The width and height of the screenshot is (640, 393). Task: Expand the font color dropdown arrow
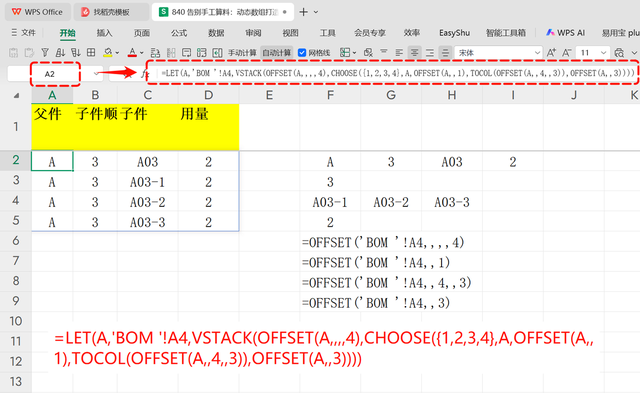(142, 53)
